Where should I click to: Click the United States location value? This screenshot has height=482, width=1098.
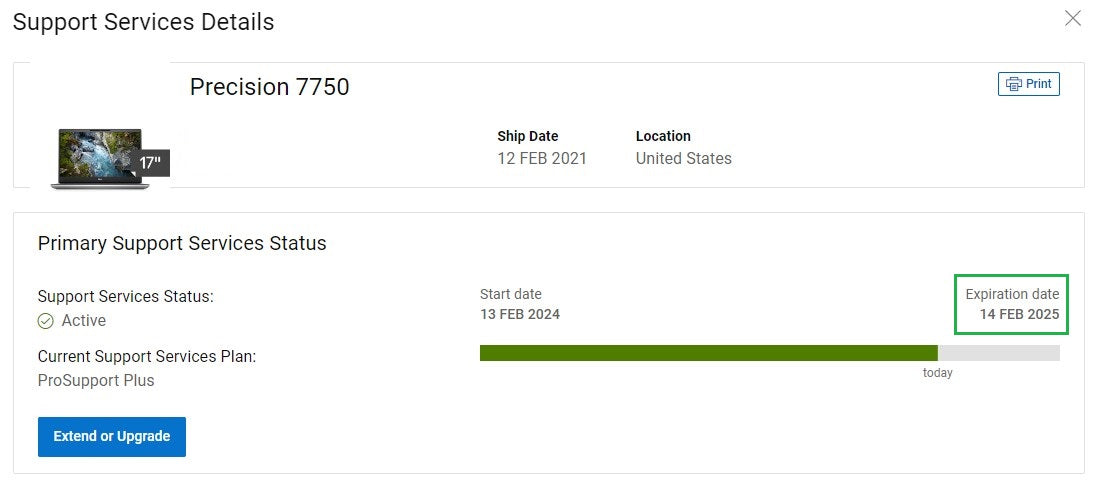click(x=683, y=158)
